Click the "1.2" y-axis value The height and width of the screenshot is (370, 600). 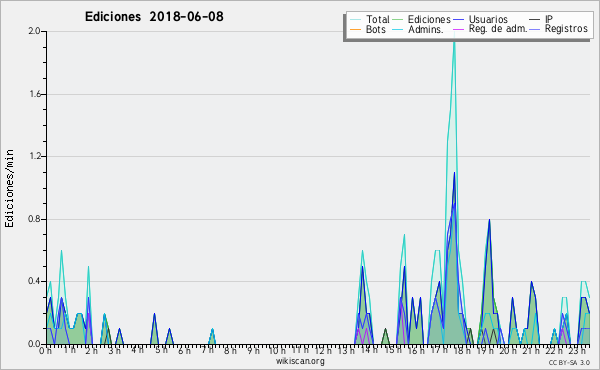click(x=35, y=156)
